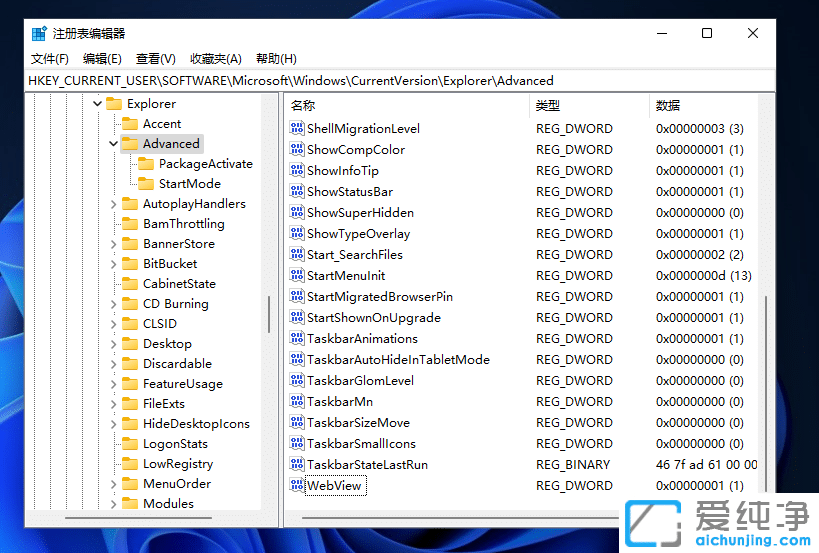Click the TaskbarStateLastRun binary value icon

(297, 464)
